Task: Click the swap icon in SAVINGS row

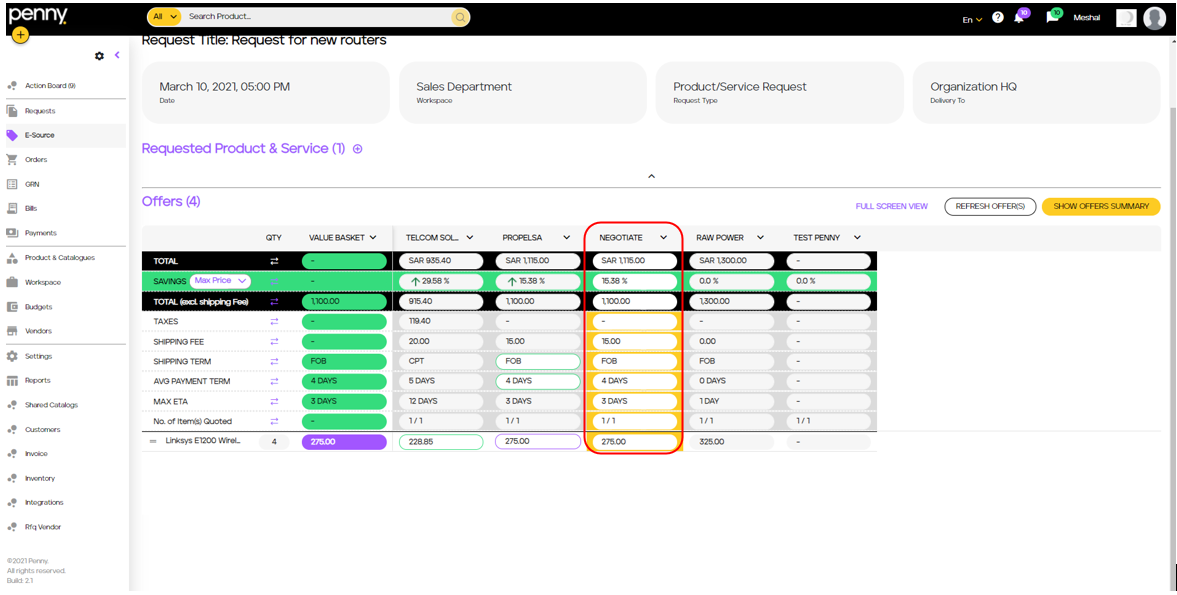Action: pos(274,281)
